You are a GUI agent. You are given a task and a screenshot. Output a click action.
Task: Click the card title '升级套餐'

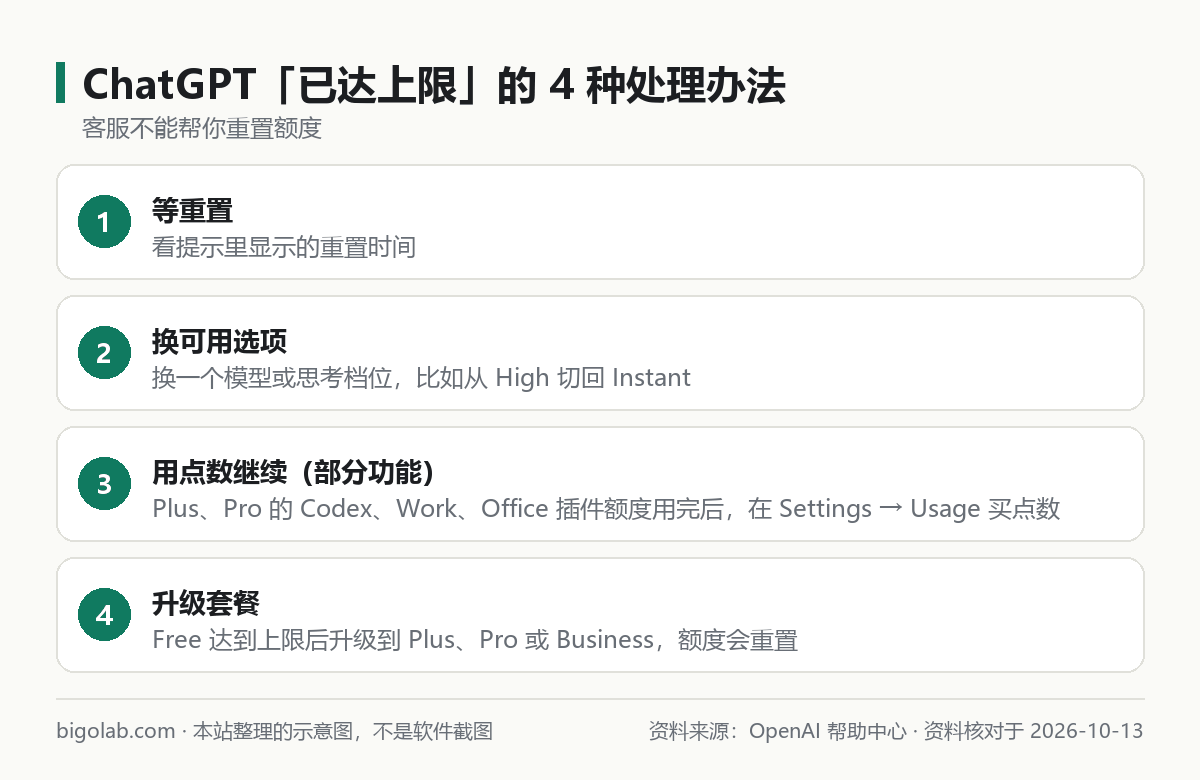206,604
